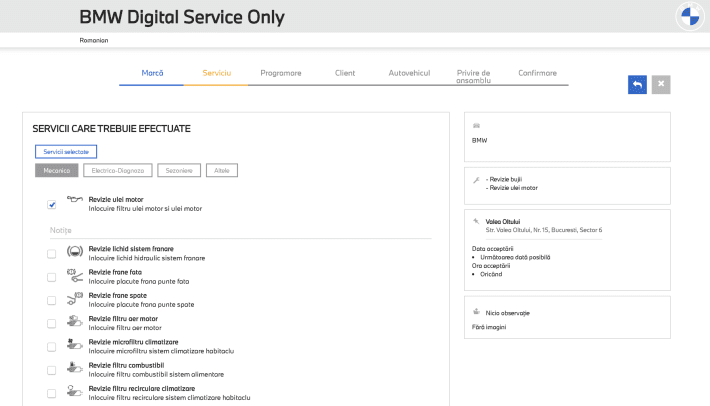Uncheck the Revizie ulei motor checkbox
The height and width of the screenshot is (406, 710).
coord(51,205)
